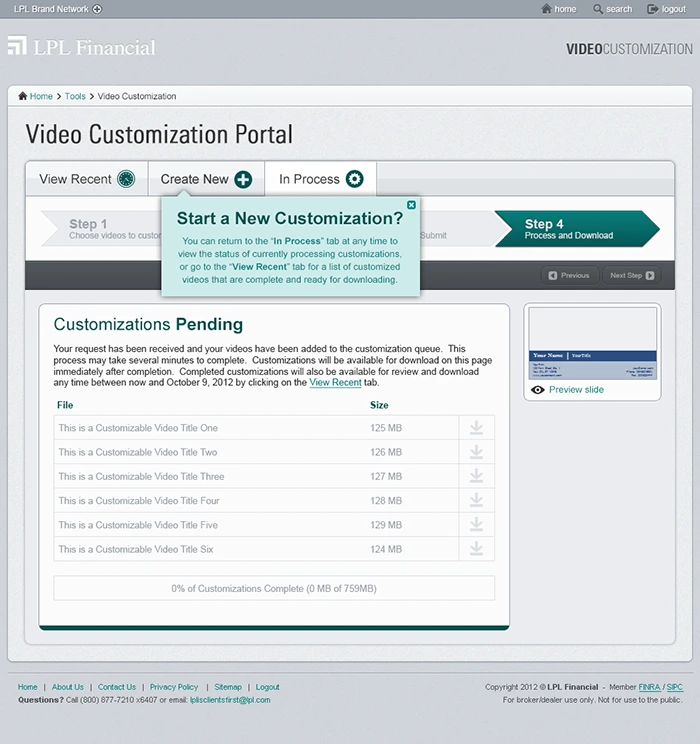The height and width of the screenshot is (744, 700).
Task: Open the SIPC link
Action: tap(674, 687)
